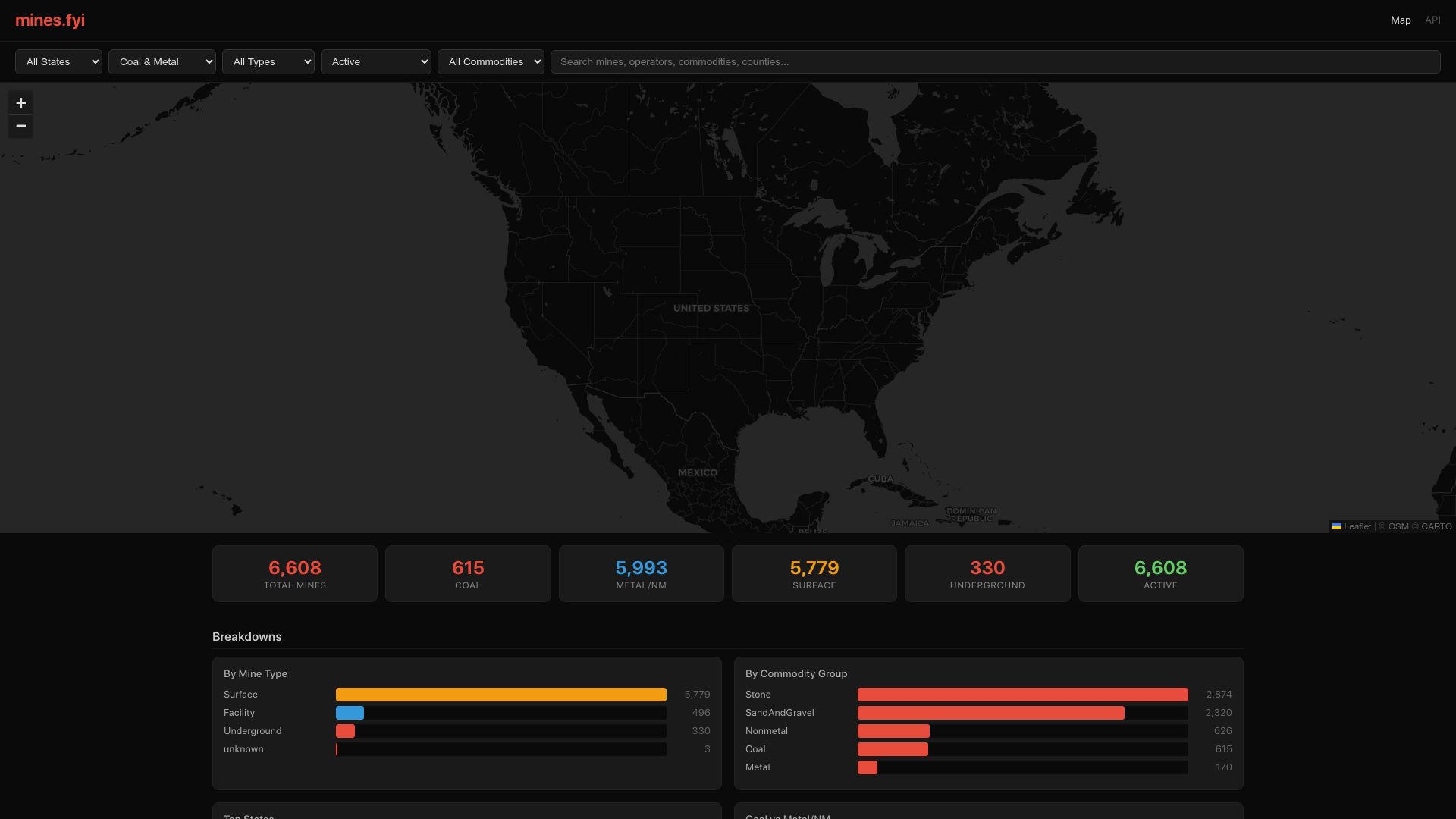Click the blue Facility bar

click(x=350, y=713)
